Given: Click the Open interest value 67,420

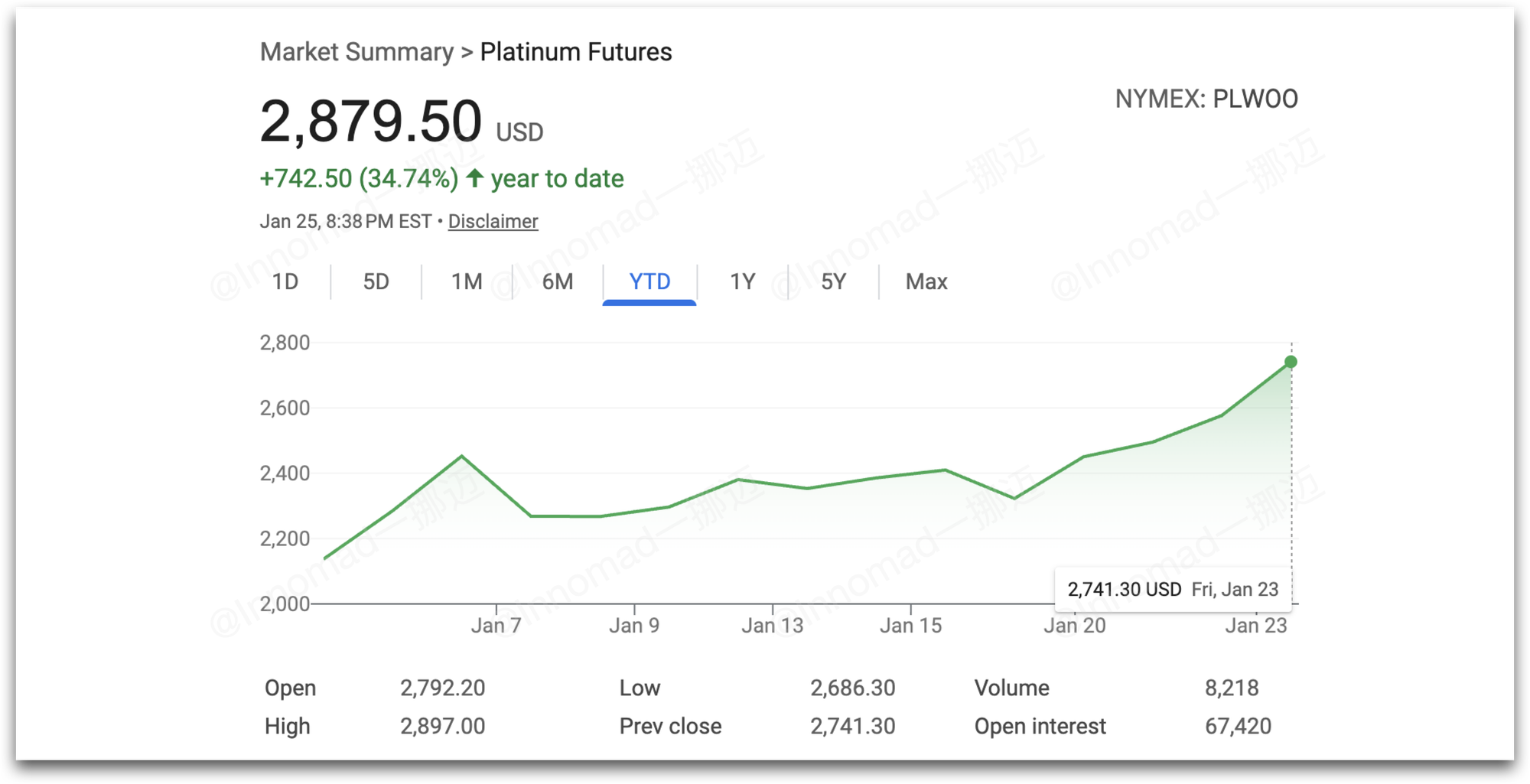Looking at the screenshot, I should click(x=1238, y=727).
